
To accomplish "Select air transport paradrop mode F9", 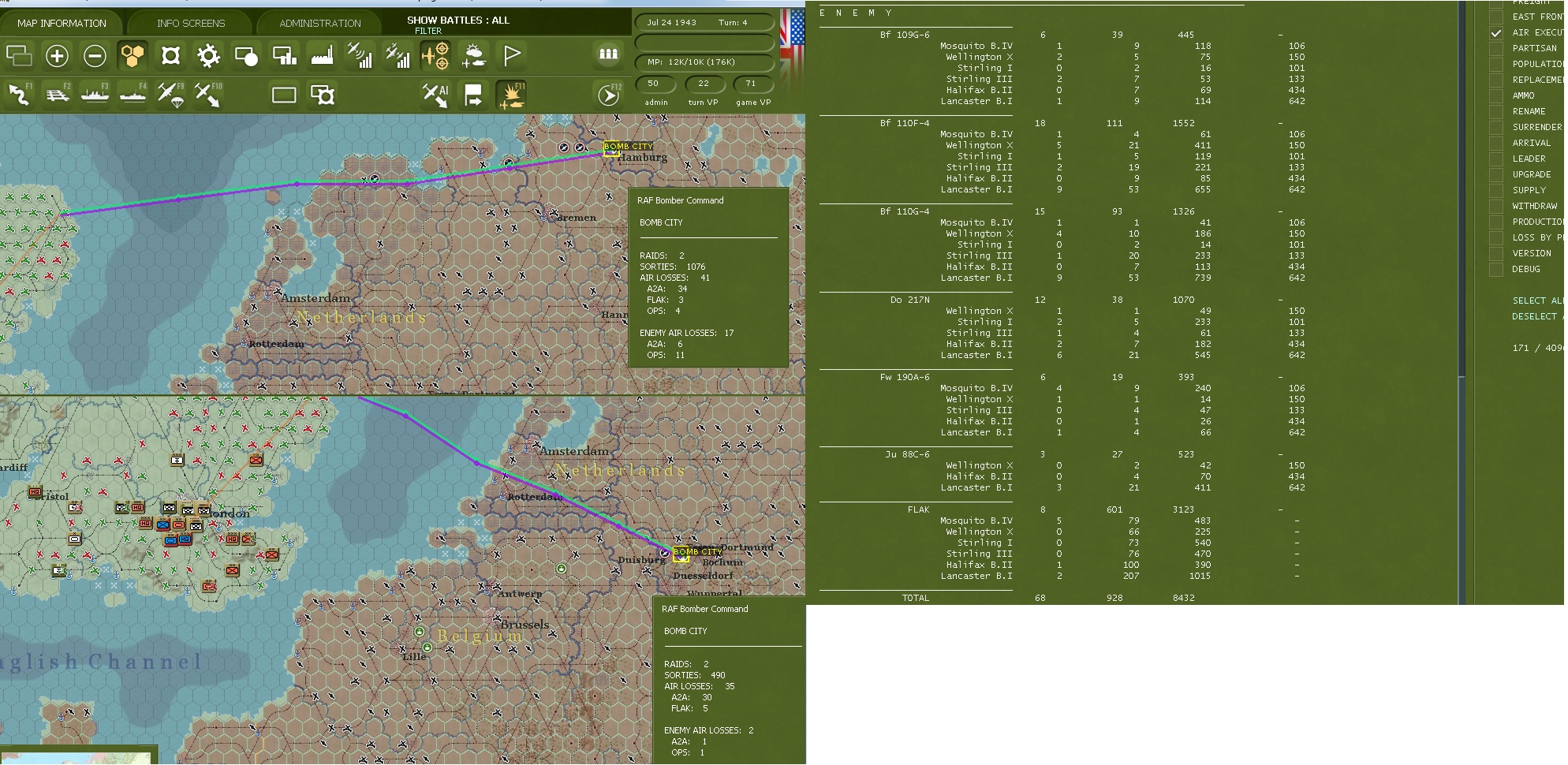I will [170, 95].
